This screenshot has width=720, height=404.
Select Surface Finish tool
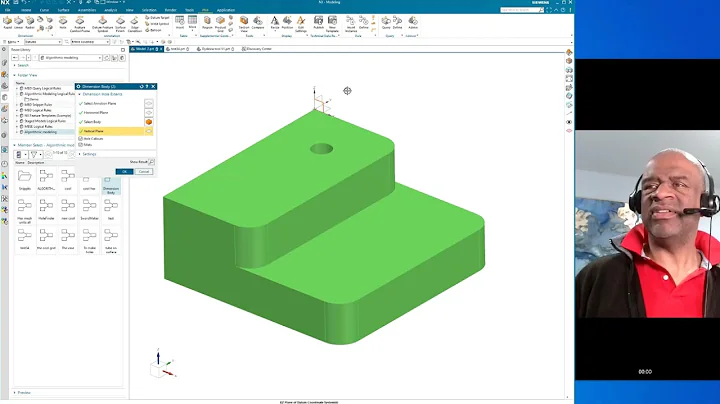point(120,24)
